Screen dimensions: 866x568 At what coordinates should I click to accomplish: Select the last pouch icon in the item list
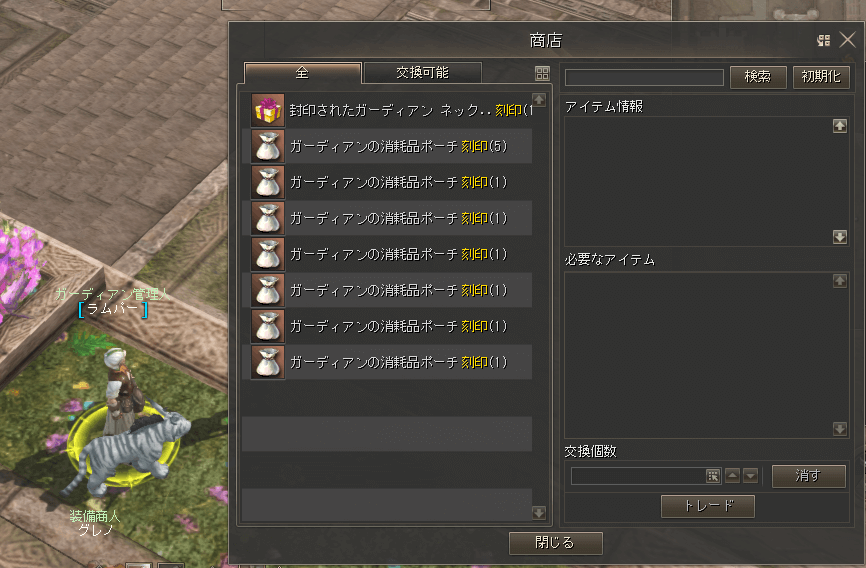268,362
